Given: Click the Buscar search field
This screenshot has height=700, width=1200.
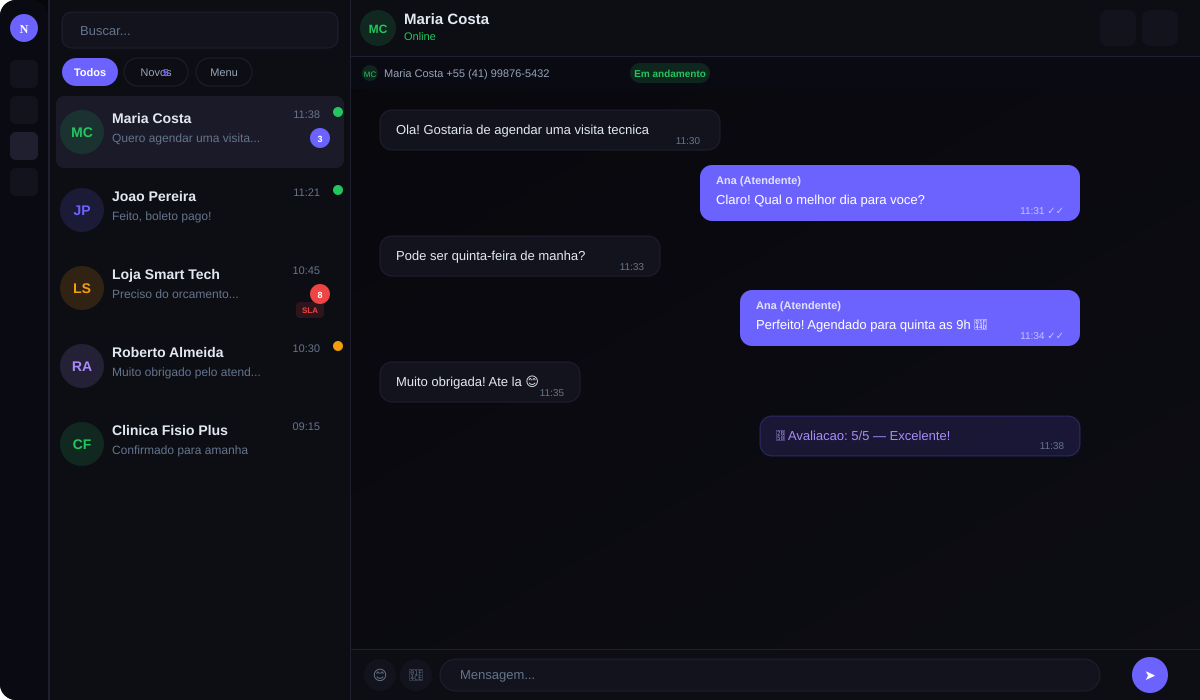Looking at the screenshot, I should [x=199, y=29].
